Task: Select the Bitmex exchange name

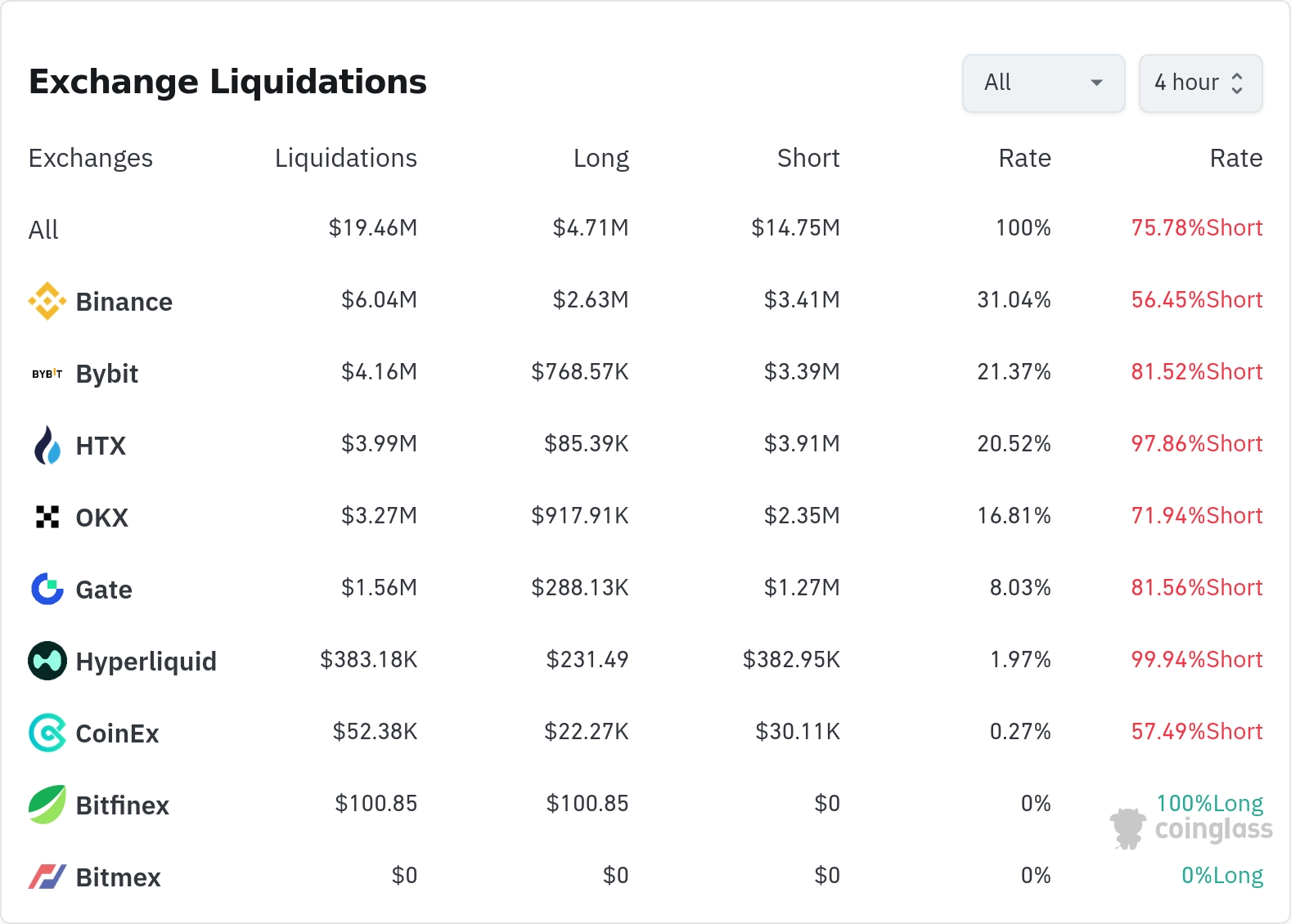Action: tap(119, 877)
